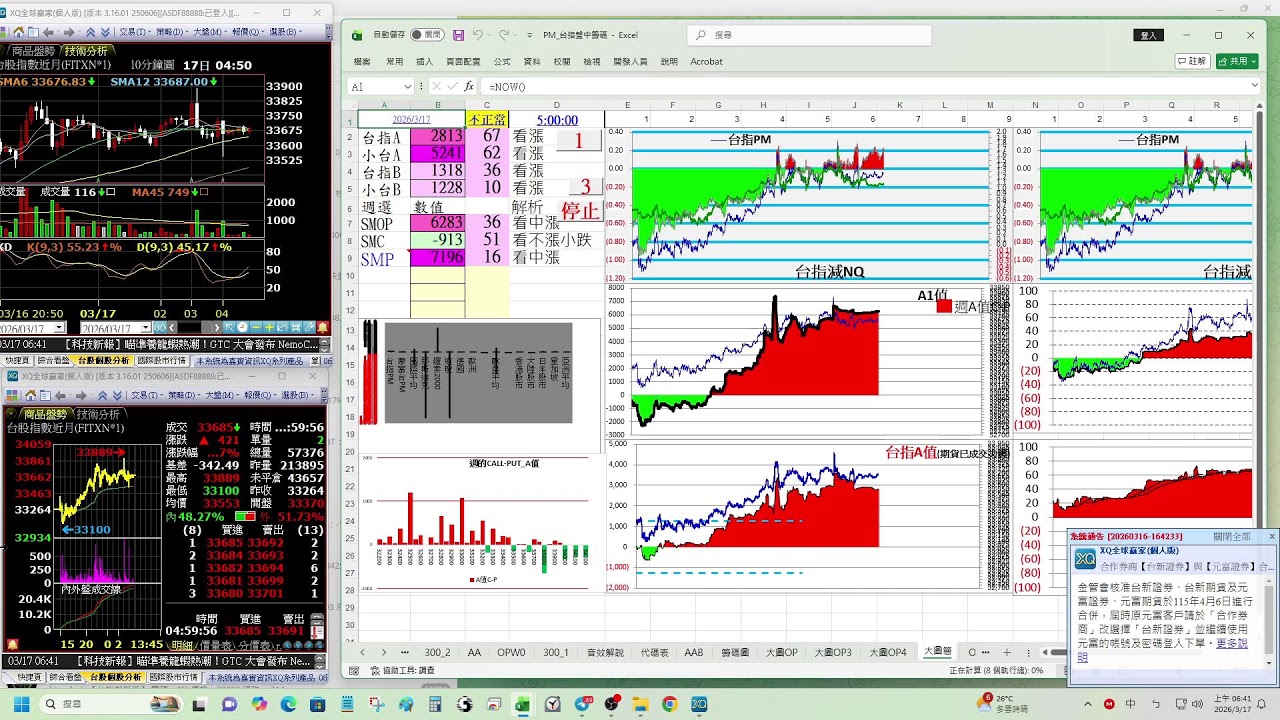The image size is (1280, 720).
Task: Open the 檢視 View ribbon tab
Action: click(x=592, y=61)
